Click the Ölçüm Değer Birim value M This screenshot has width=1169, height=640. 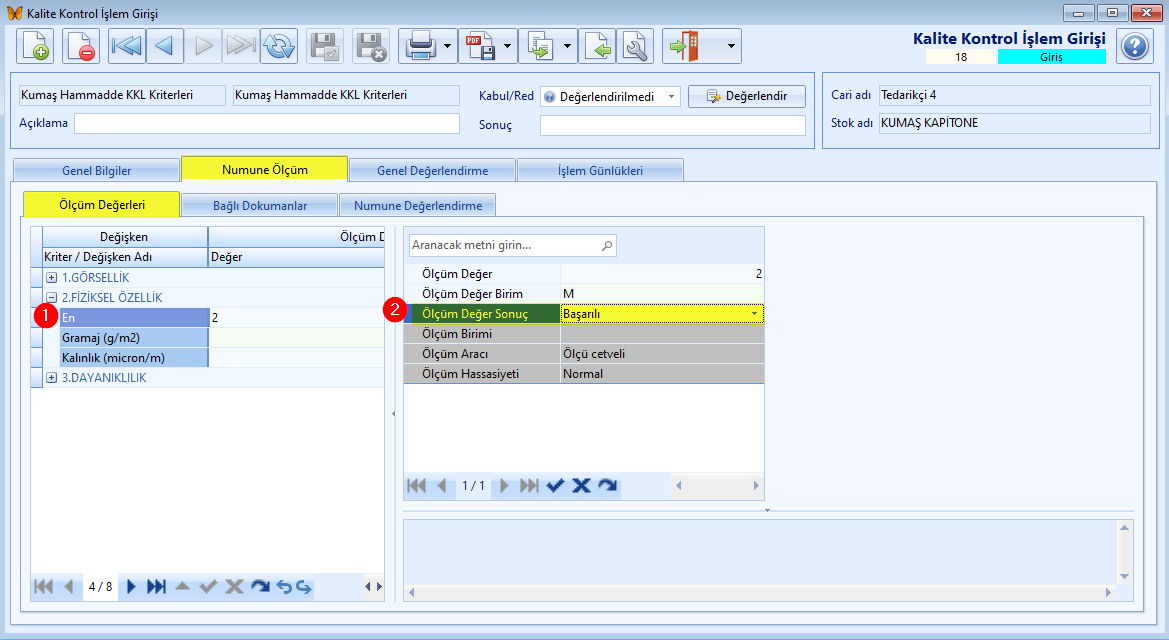tap(662, 294)
